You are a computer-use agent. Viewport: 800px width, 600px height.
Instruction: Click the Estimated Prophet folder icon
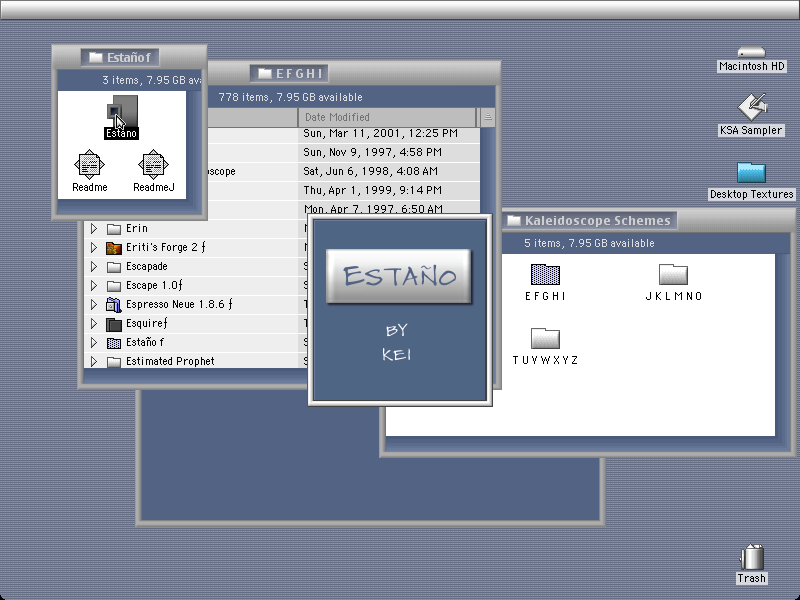click(114, 362)
